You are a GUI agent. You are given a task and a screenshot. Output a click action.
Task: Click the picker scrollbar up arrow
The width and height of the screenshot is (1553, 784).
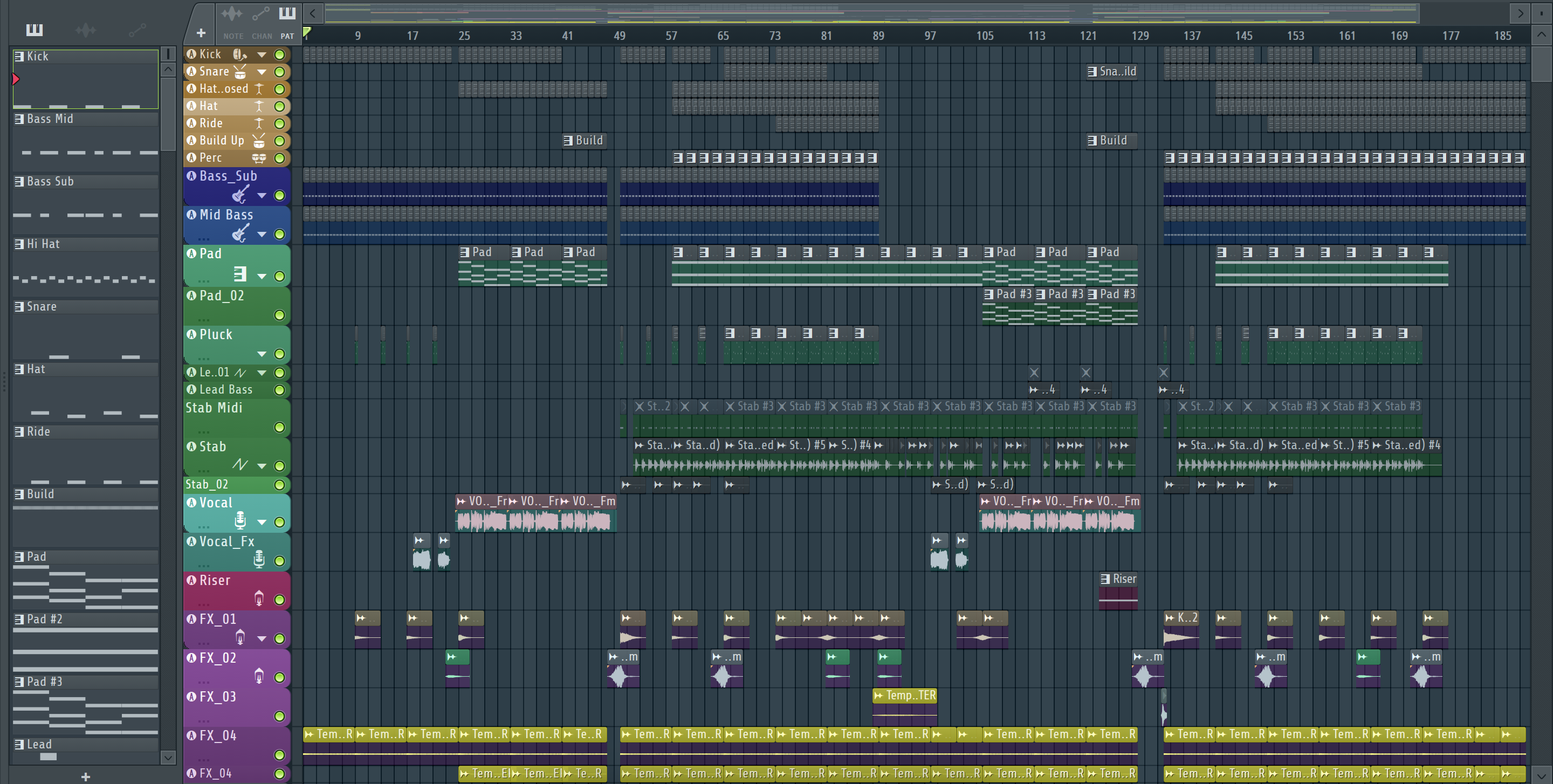point(168,70)
